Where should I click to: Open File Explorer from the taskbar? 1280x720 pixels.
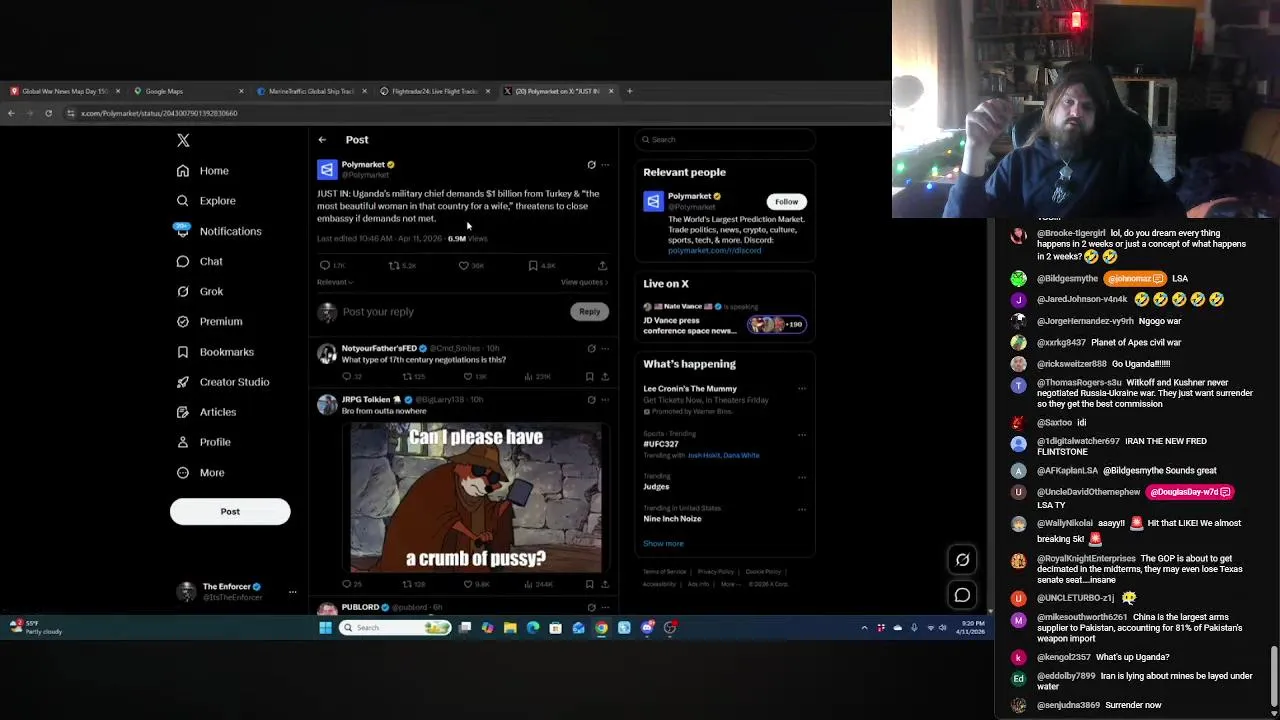pyautogui.click(x=510, y=628)
